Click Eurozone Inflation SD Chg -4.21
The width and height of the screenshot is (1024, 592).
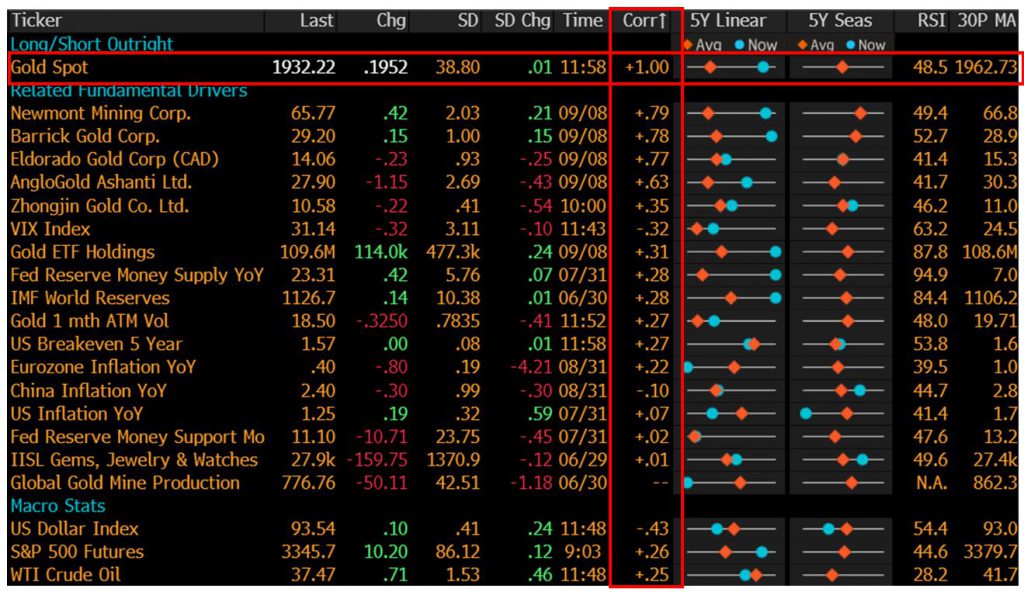tap(531, 367)
